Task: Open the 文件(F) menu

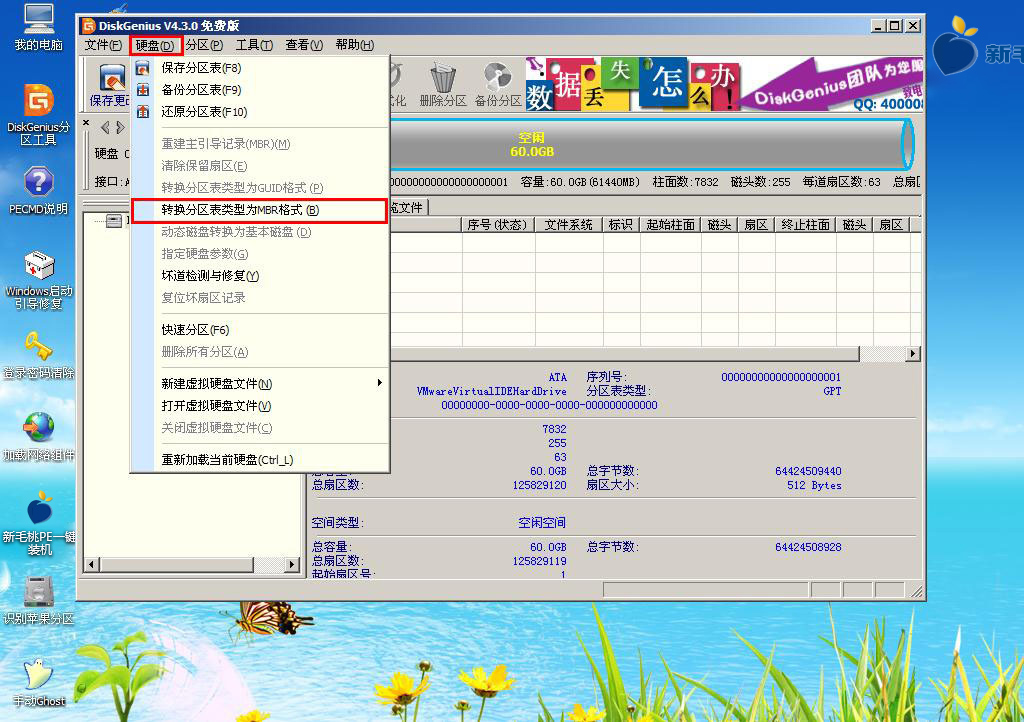Action: pos(103,45)
